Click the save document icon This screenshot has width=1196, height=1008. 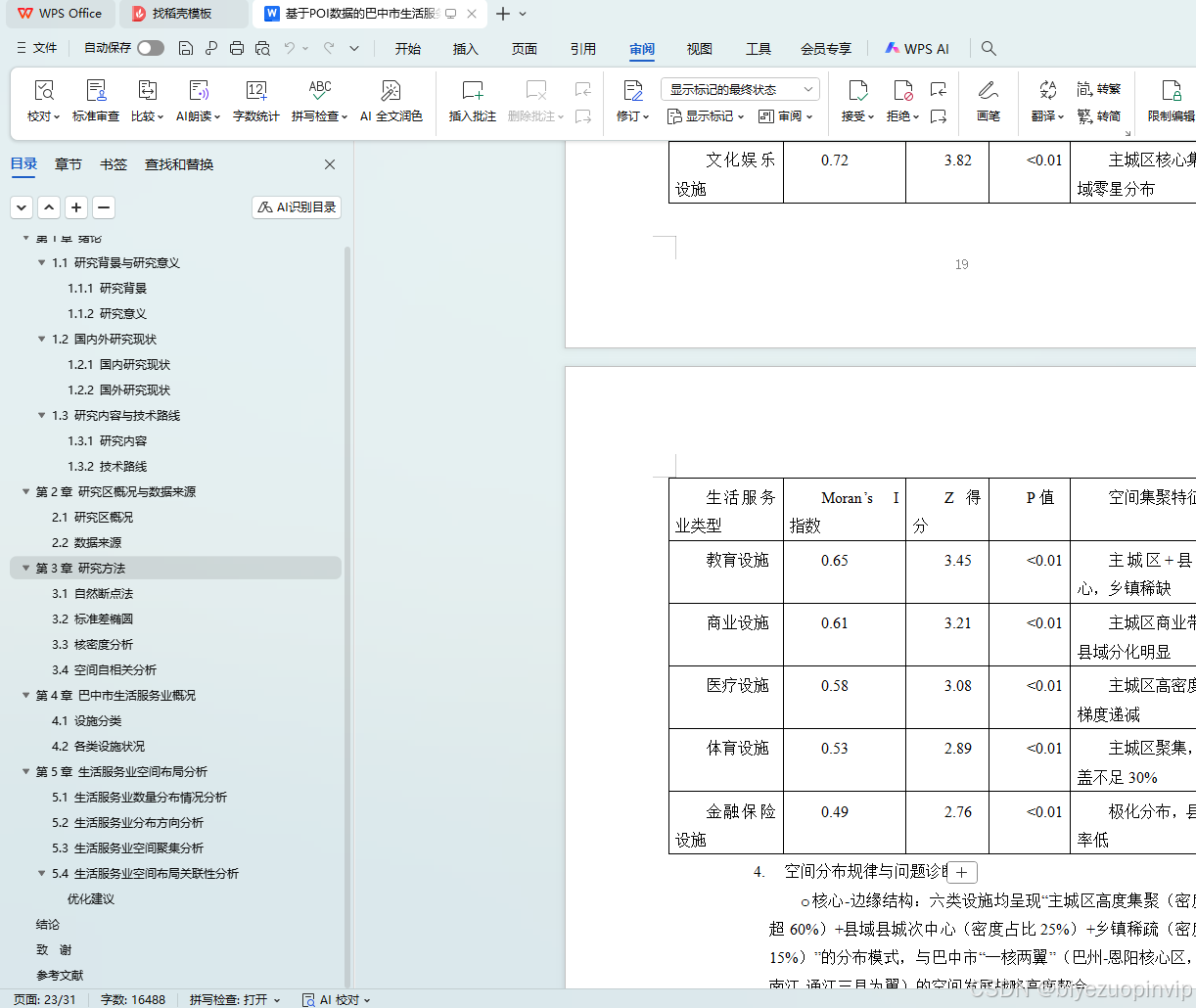186,48
